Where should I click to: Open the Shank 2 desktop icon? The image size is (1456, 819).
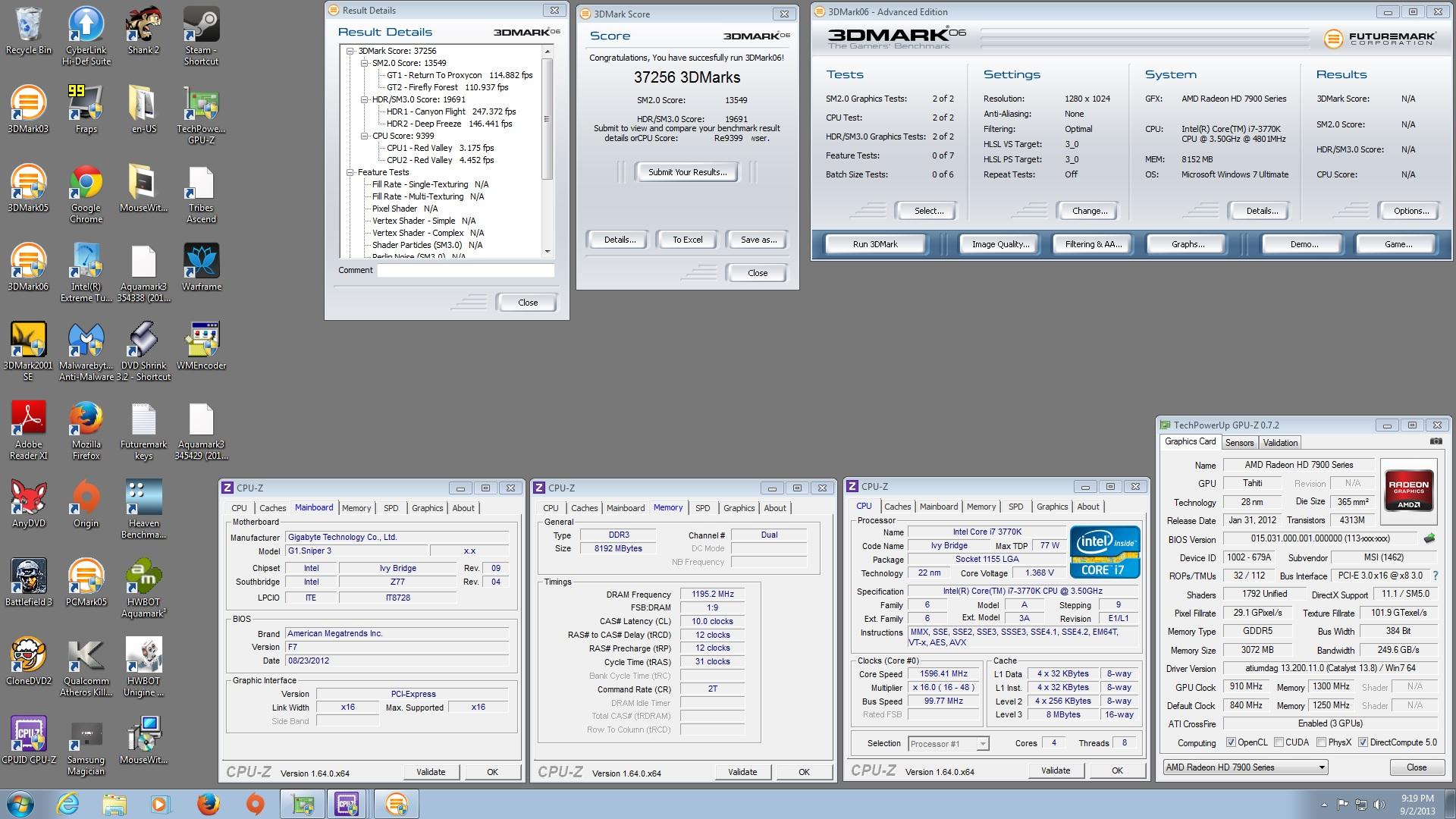click(143, 30)
